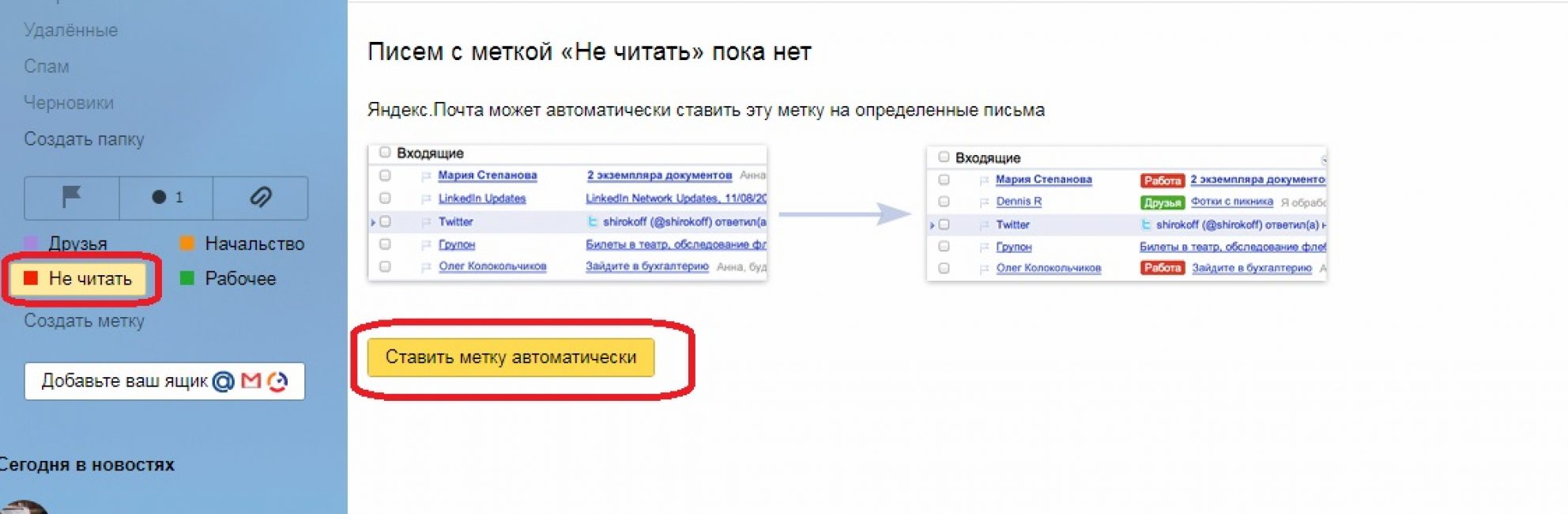This screenshot has height=514, width=1568.
Task: Click the Добавьте ваш ящик button
Action: tap(164, 381)
